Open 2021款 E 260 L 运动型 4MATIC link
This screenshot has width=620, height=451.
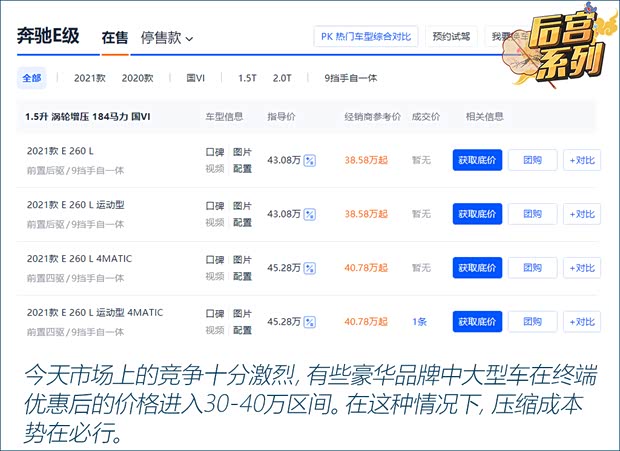pos(95,312)
